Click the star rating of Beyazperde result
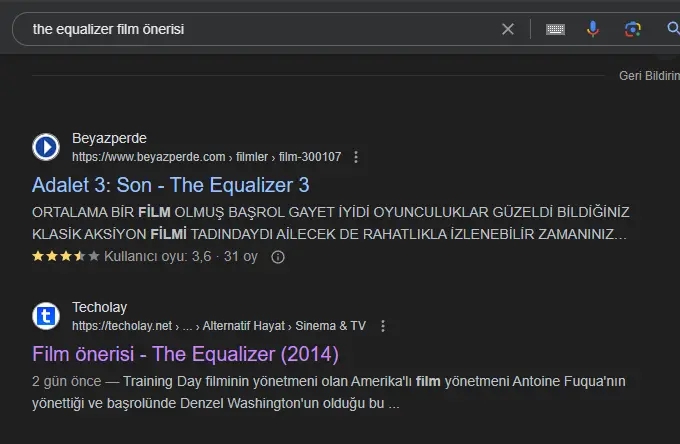Image resolution: width=680 pixels, height=444 pixels. [66, 256]
